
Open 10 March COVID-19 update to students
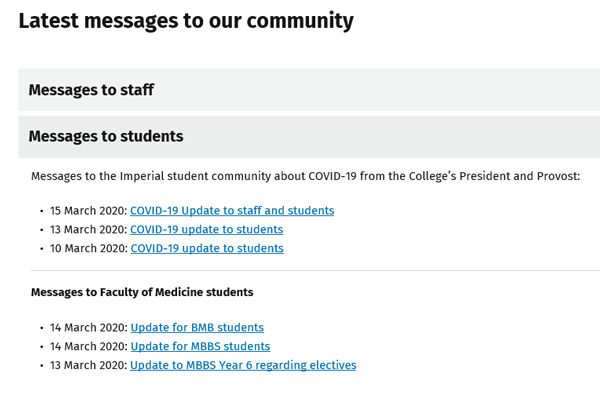[x=207, y=248]
